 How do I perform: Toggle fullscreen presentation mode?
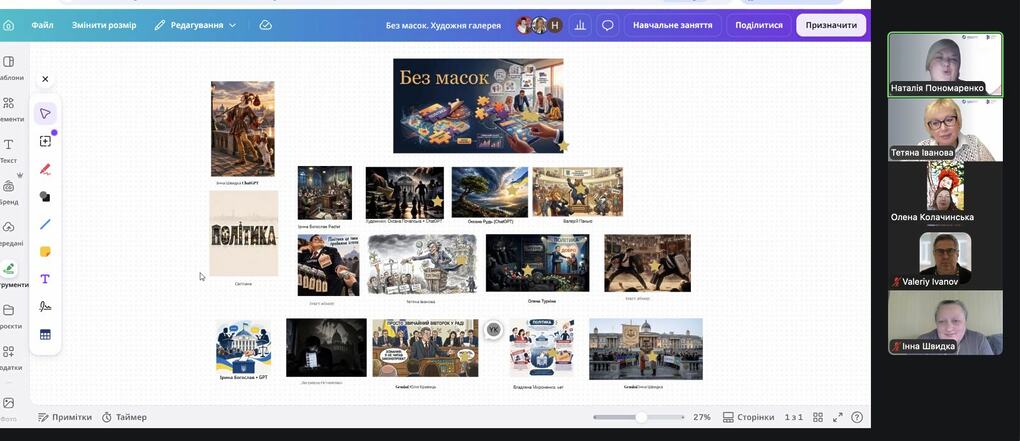click(x=838, y=418)
